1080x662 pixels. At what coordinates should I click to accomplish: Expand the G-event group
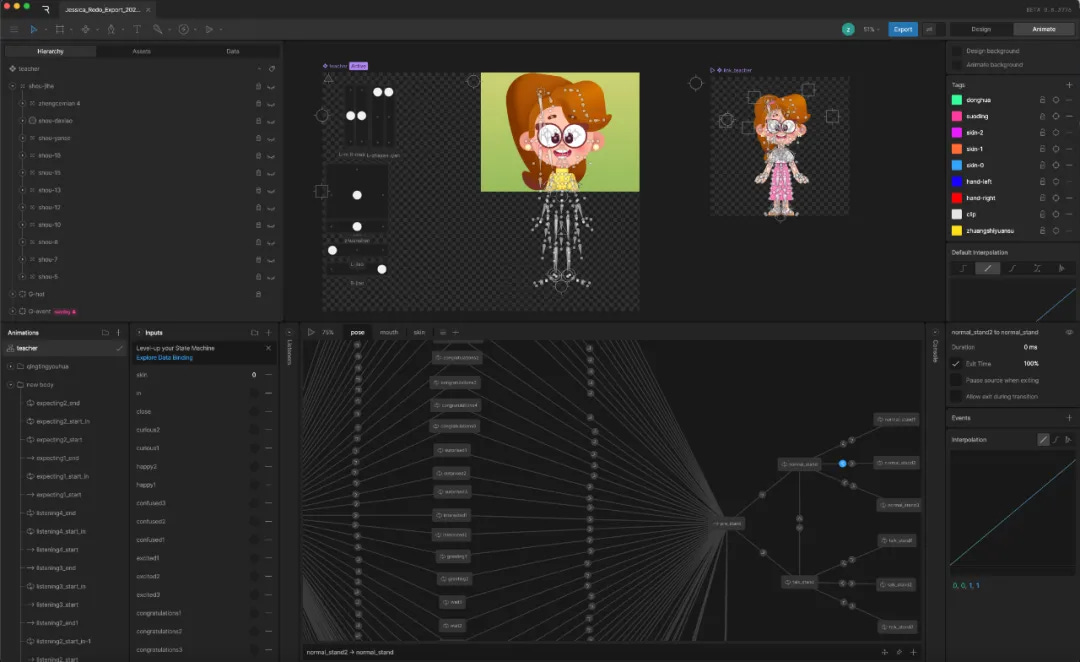coord(12,311)
